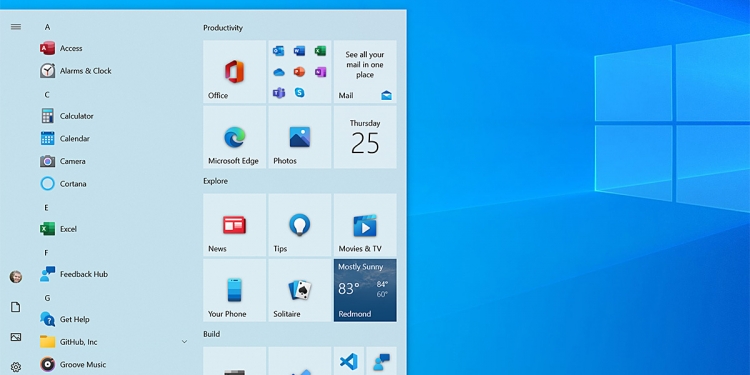The width and height of the screenshot is (750, 375).
Task: Open the Your Phone tile
Action: tap(234, 290)
